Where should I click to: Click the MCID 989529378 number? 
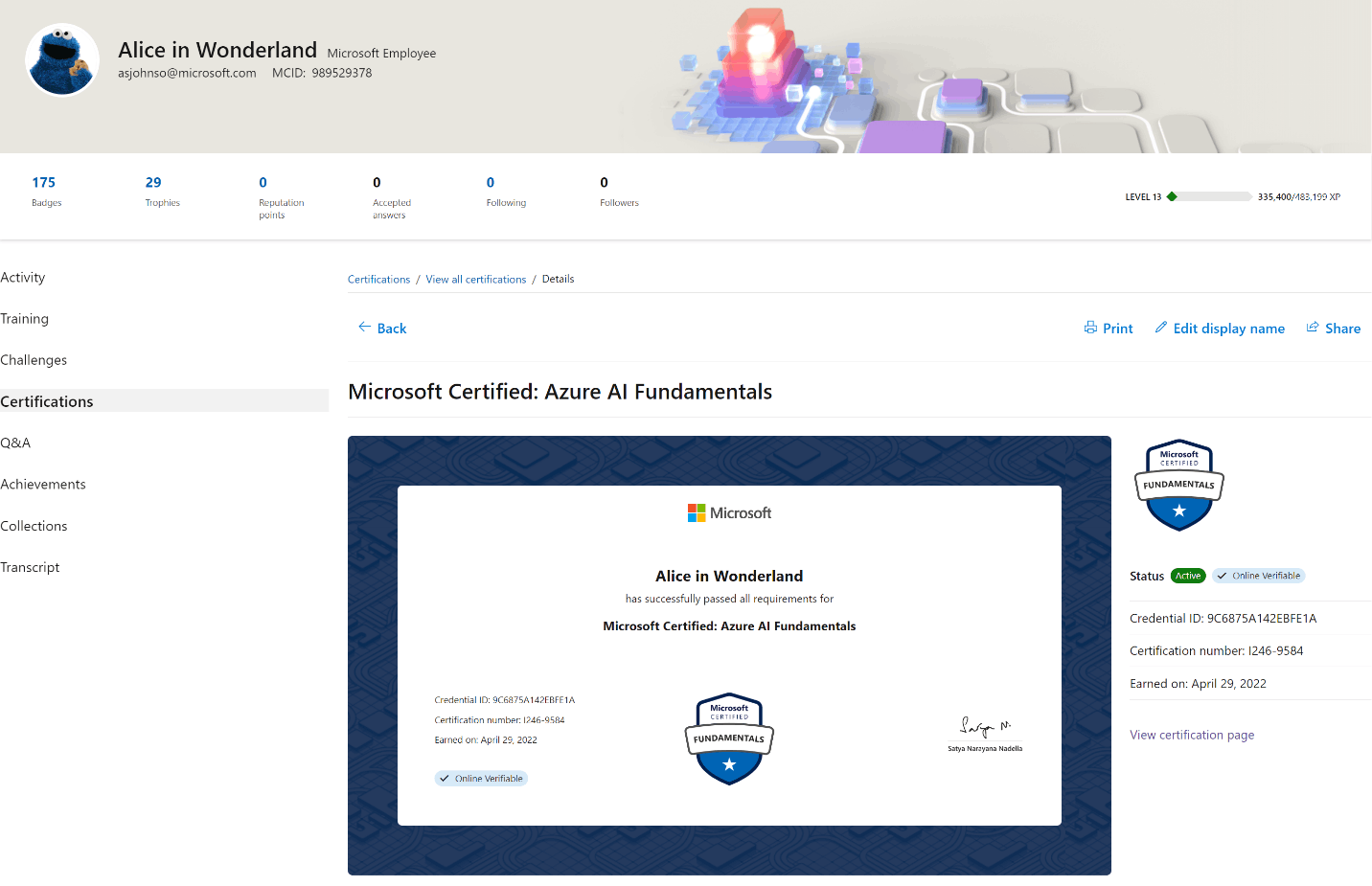[x=322, y=73]
